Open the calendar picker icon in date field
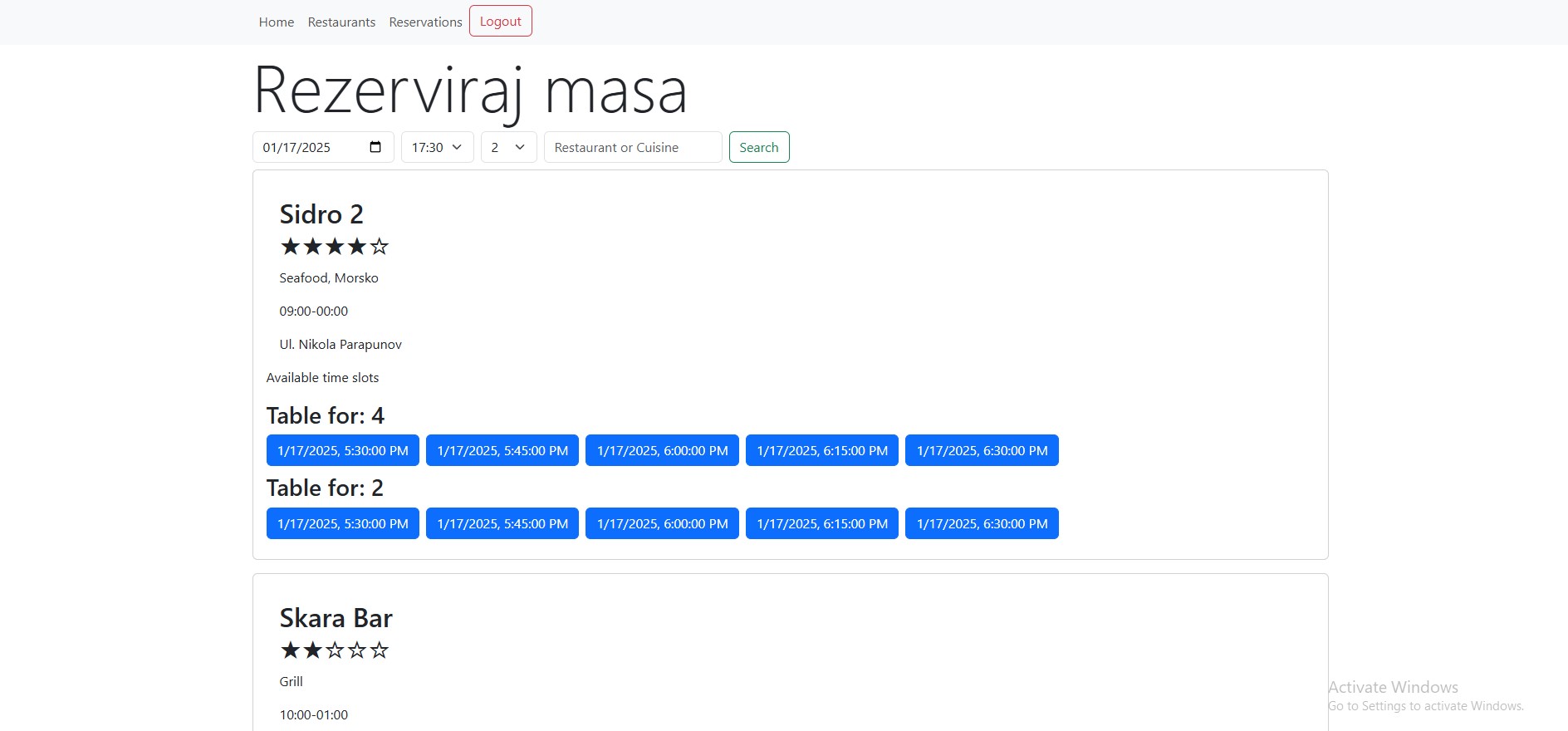 click(375, 147)
